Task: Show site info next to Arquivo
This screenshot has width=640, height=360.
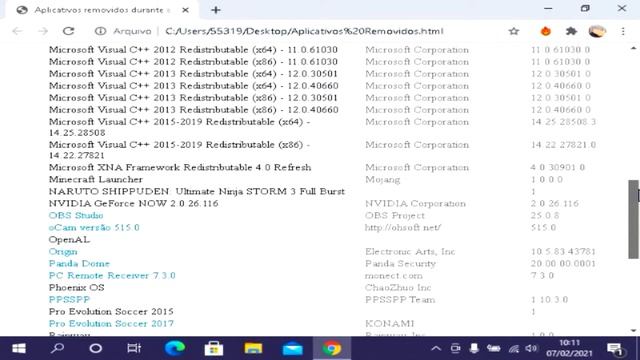Action: tap(100, 31)
